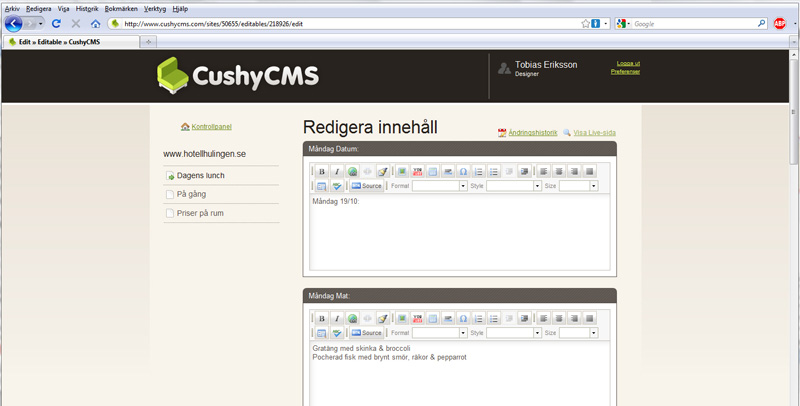
Task: Click Source button in Måndag Mat editor
Action: point(366,333)
